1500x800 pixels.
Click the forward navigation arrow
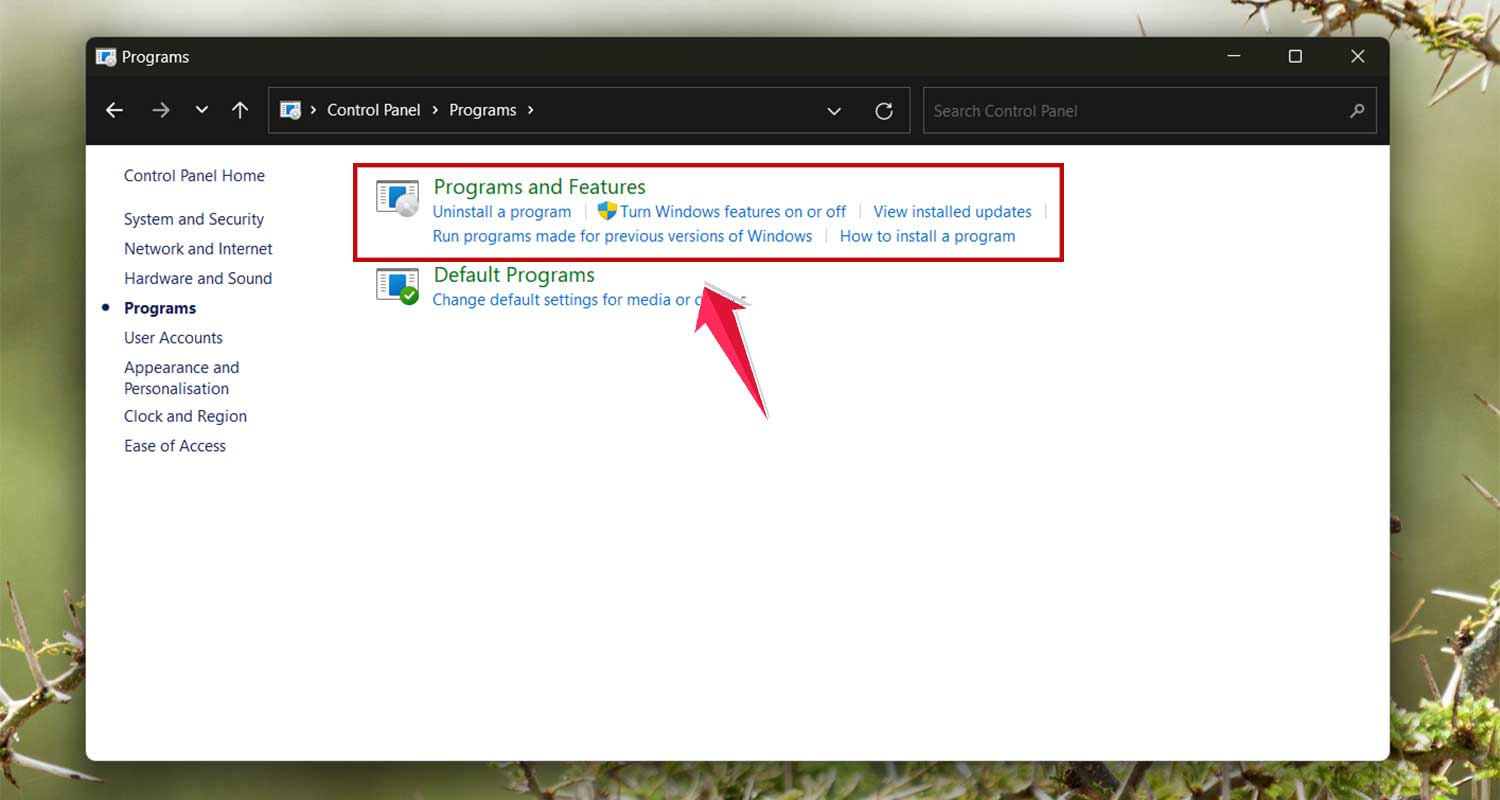tap(160, 110)
